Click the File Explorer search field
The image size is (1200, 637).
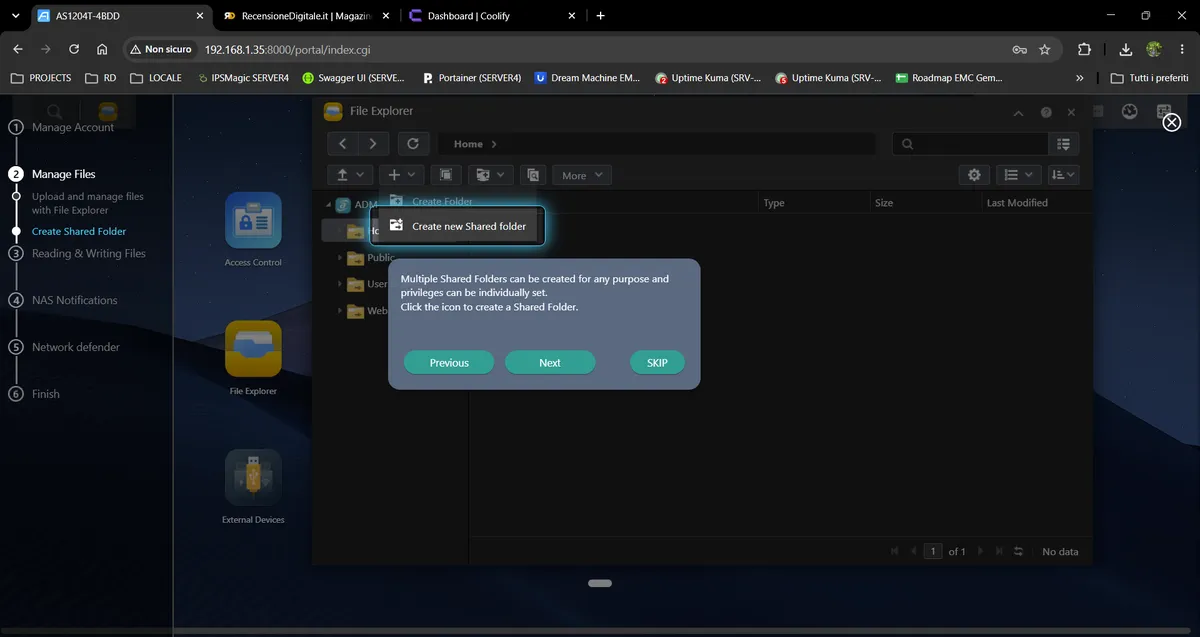tap(970, 144)
